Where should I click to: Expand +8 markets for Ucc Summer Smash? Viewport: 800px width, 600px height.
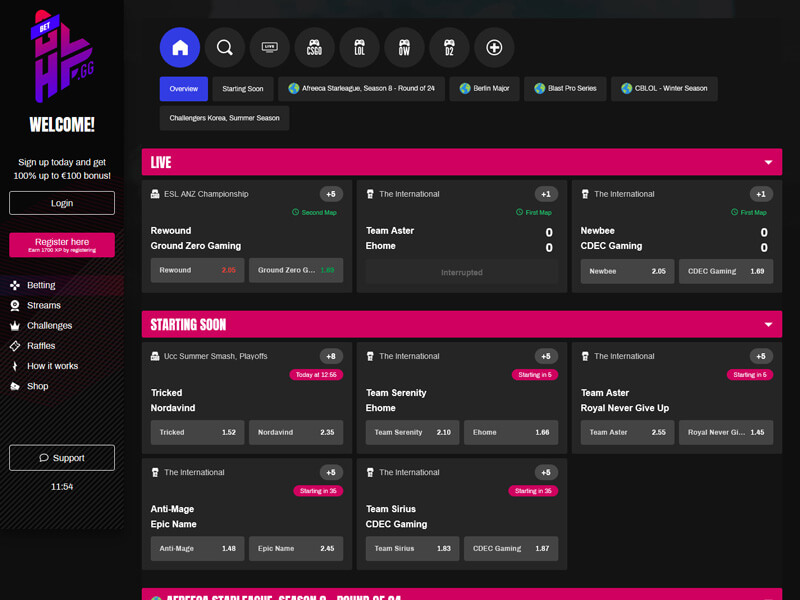click(x=331, y=356)
